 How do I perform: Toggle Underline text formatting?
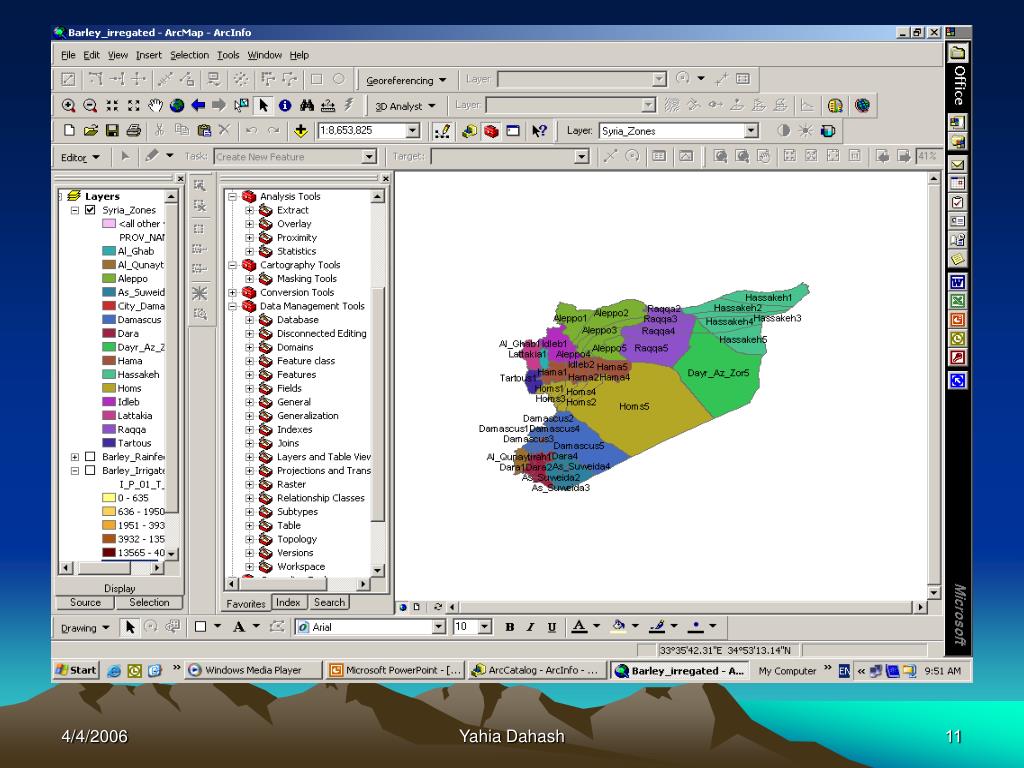click(552, 627)
